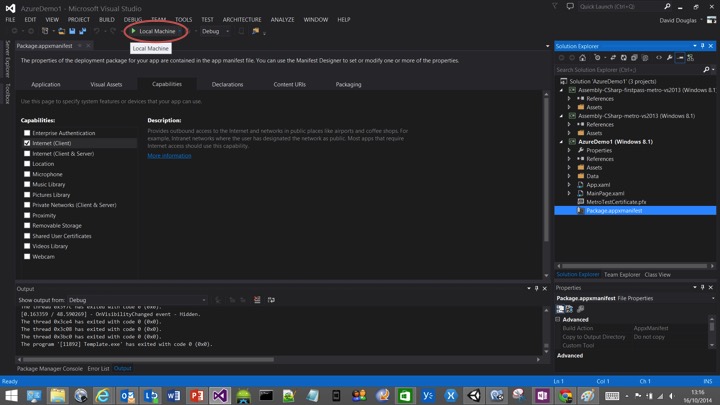720x405 pixels.
Task: Open the Debug configuration dropdown
Action: (215, 31)
